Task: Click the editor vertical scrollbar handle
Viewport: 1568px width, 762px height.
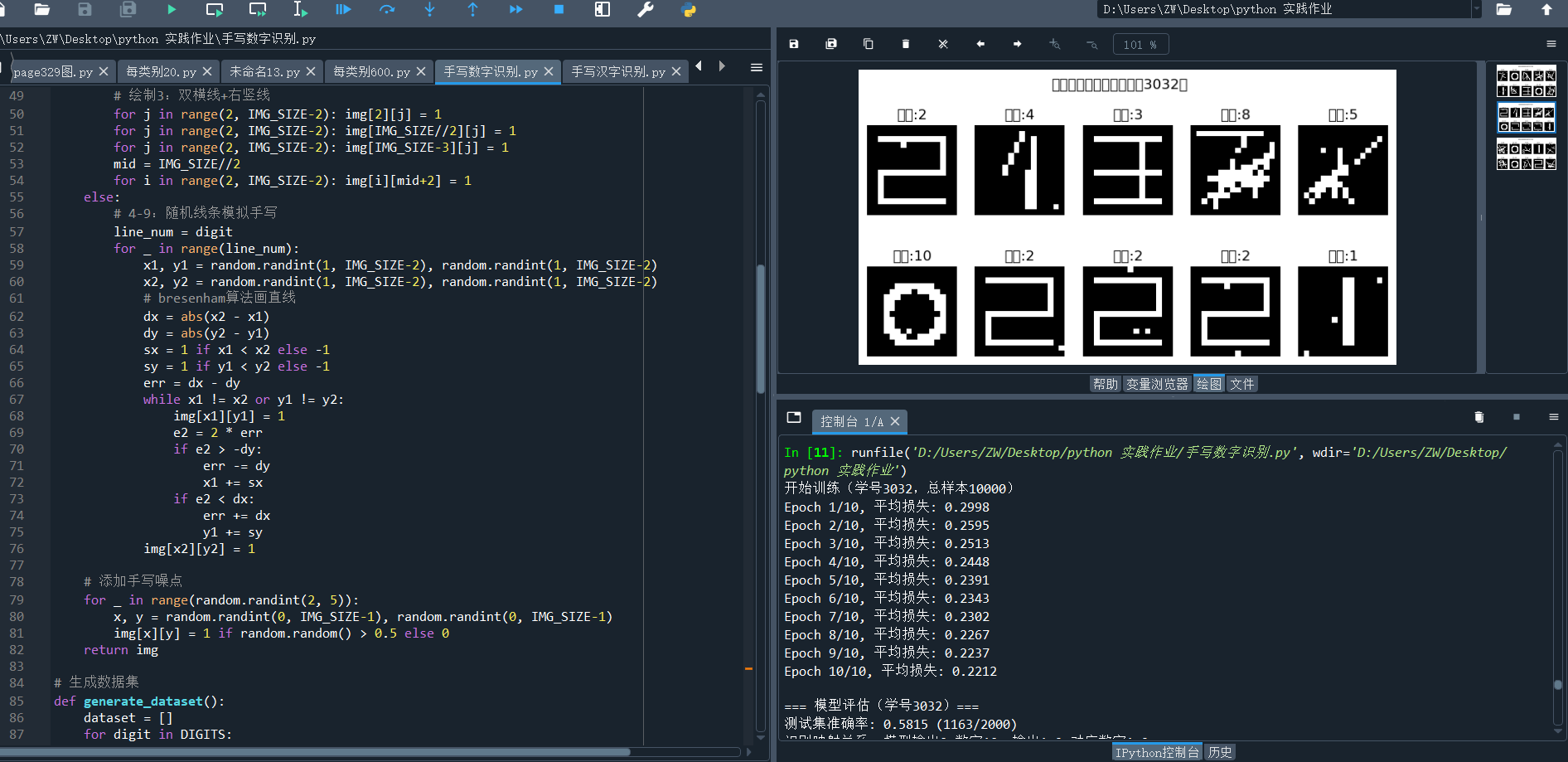Action: click(761, 328)
